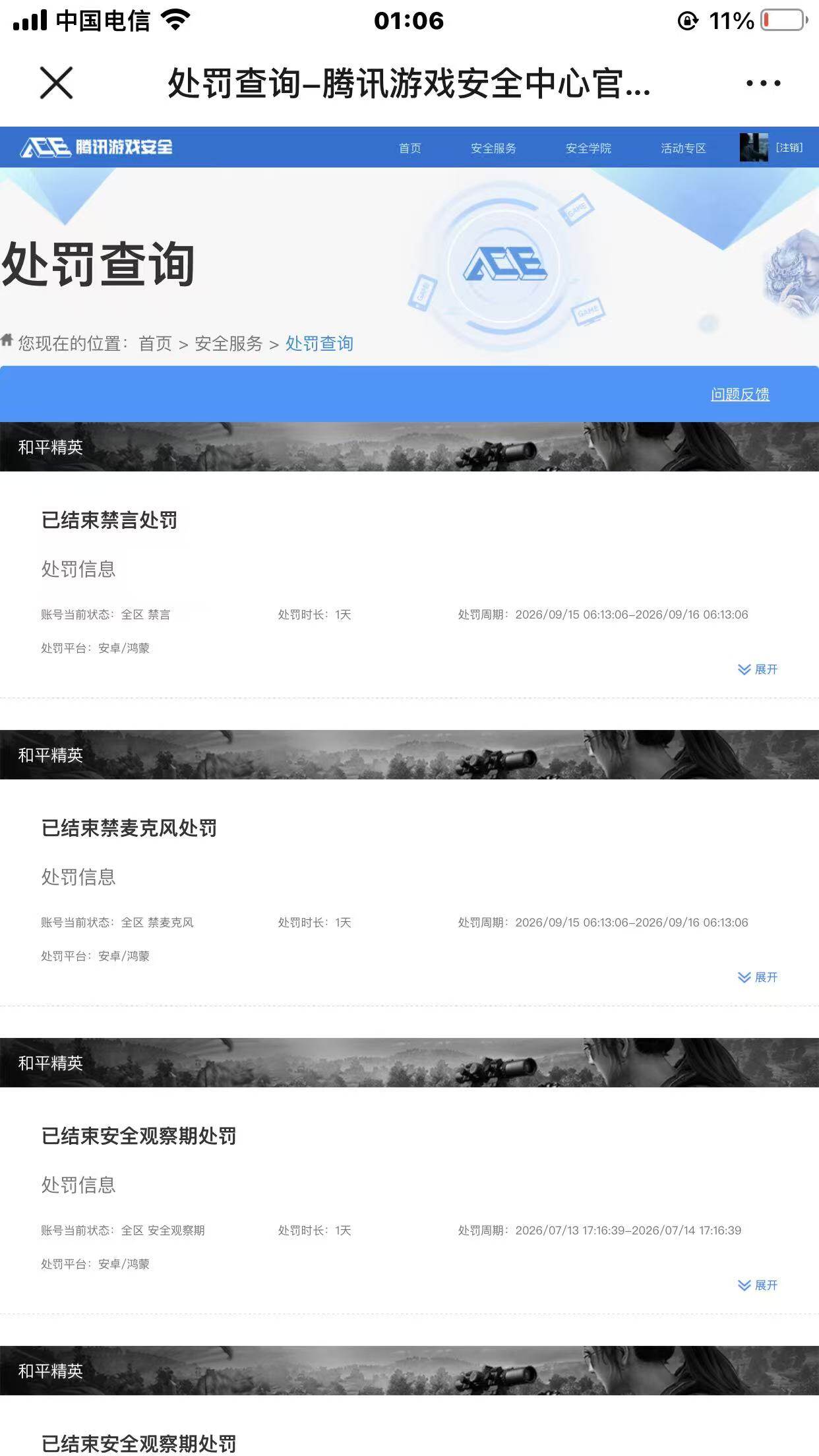This screenshot has height=1456, width=819.
Task: Click the ACE 腾讯游戏安全 logo
Action: 96,147
